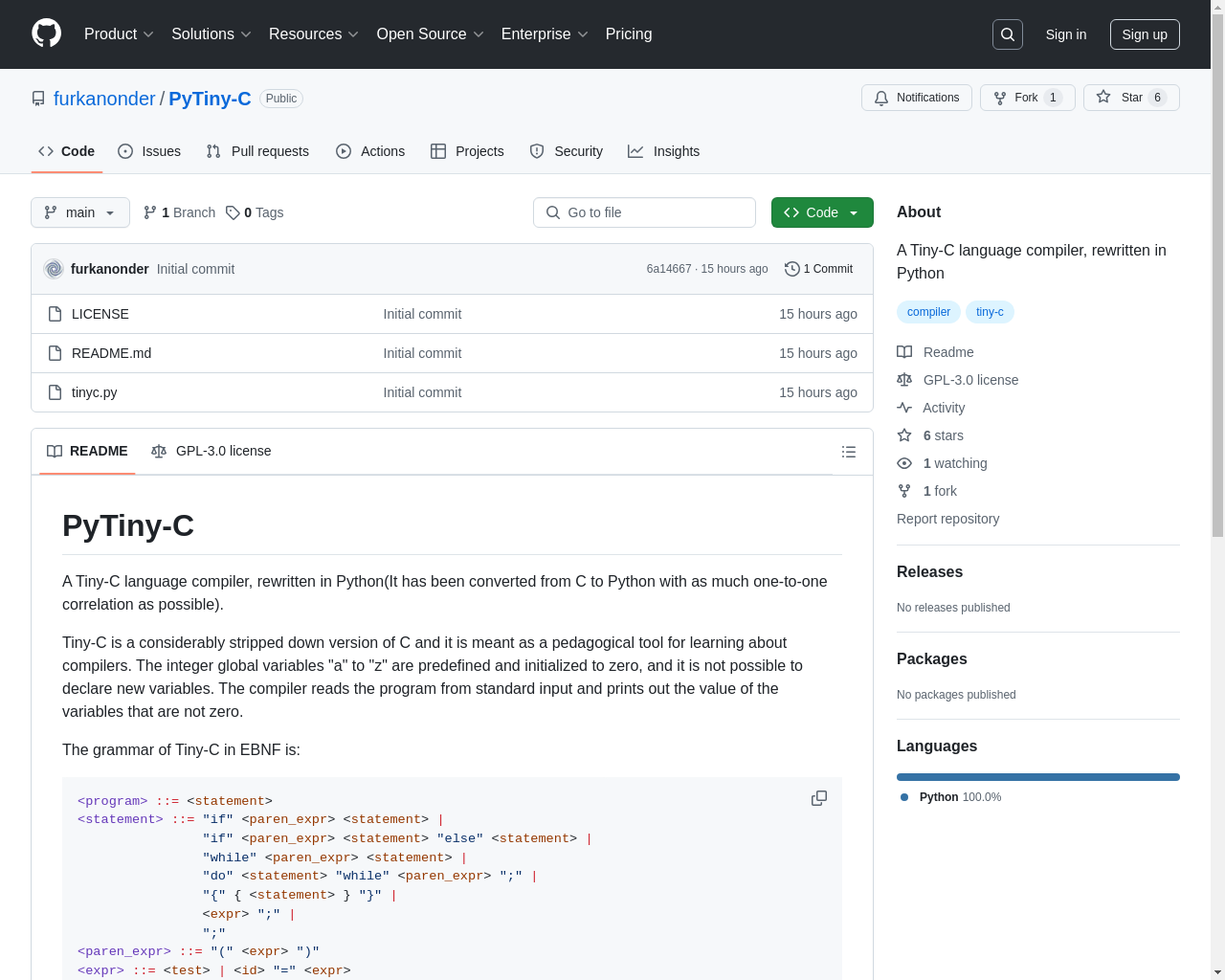Copy the grammar code block
Viewport: 1225px width, 980px height.
click(x=819, y=798)
